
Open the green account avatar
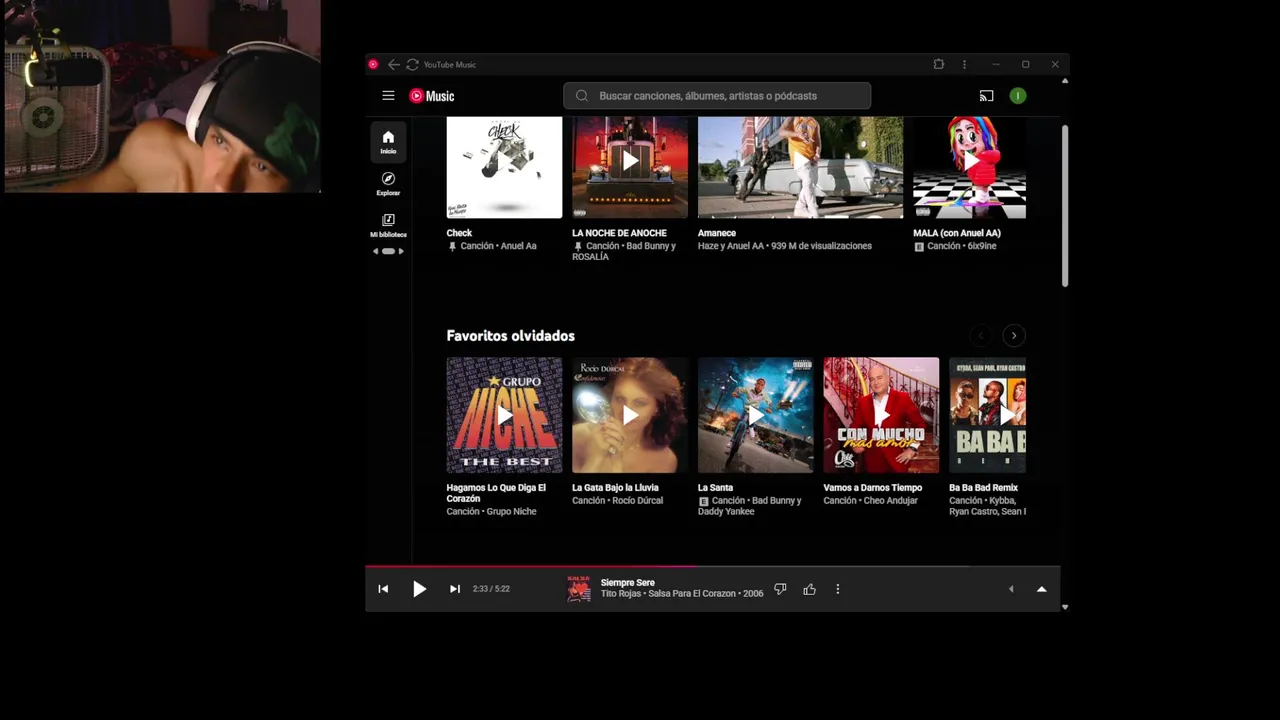click(x=1018, y=96)
